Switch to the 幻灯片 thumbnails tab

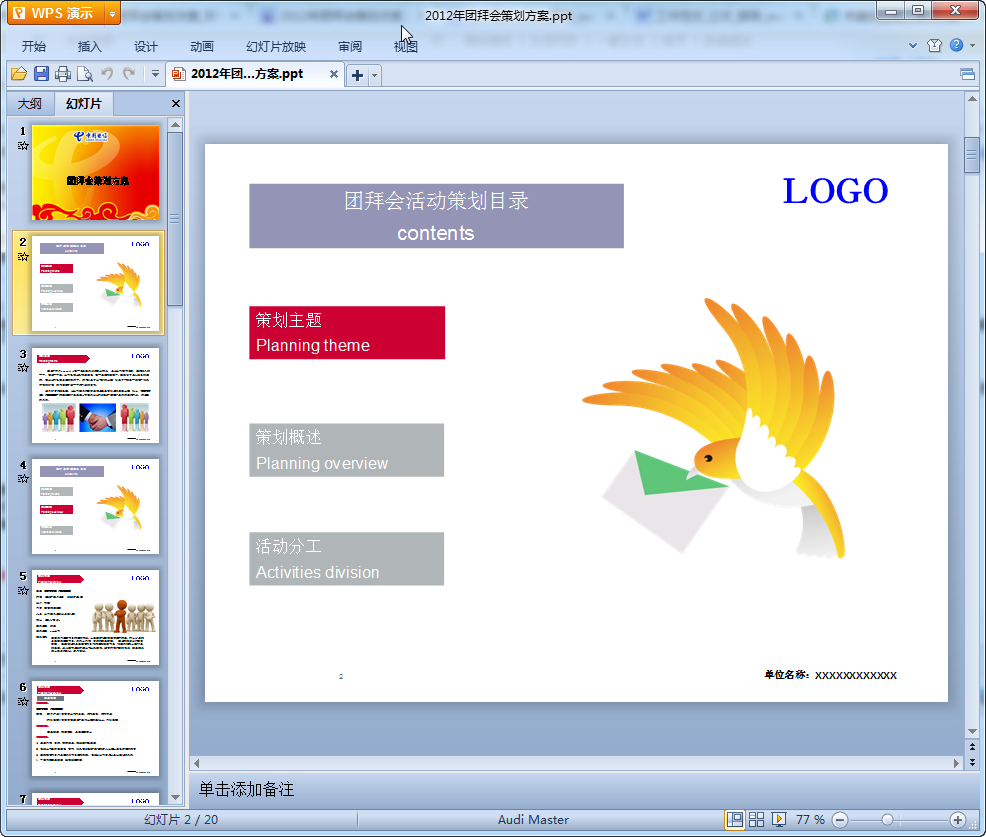click(84, 104)
